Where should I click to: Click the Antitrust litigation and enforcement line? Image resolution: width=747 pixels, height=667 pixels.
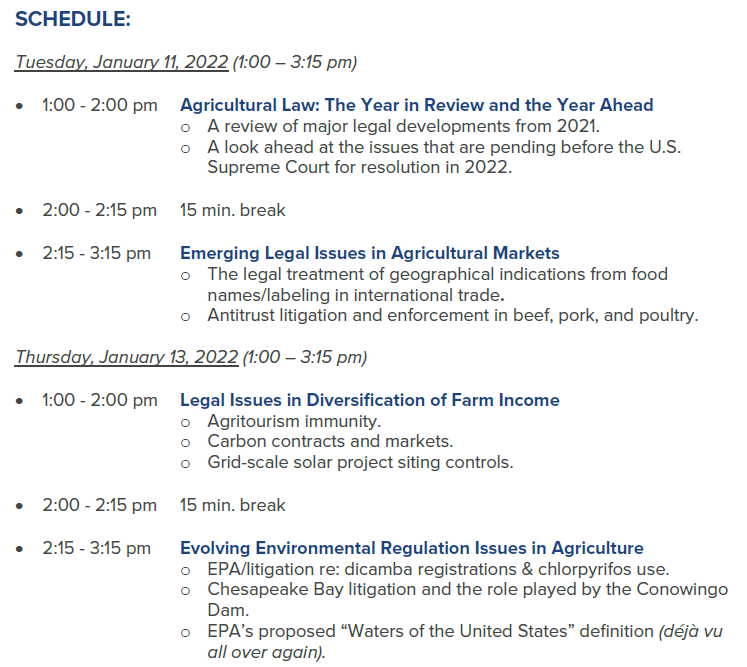coord(453,315)
